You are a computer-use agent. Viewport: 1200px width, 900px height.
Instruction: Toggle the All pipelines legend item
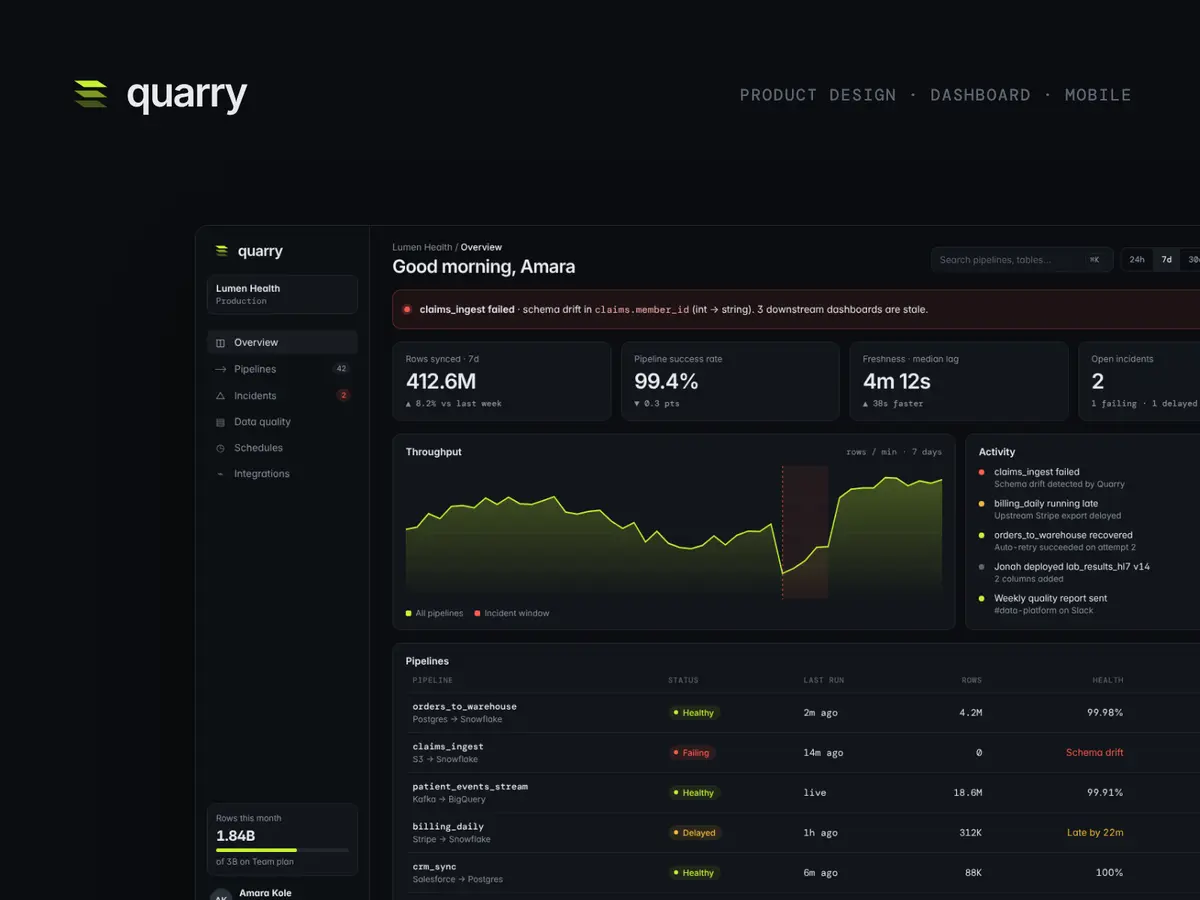point(435,613)
